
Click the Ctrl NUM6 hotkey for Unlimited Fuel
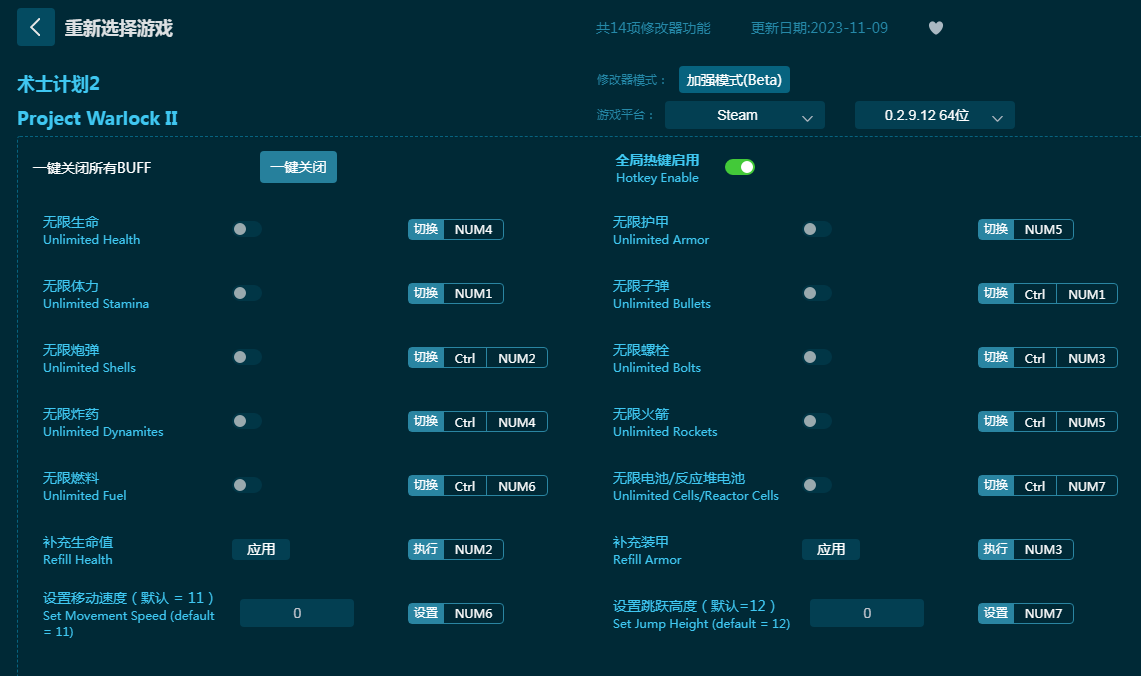tap(477, 486)
